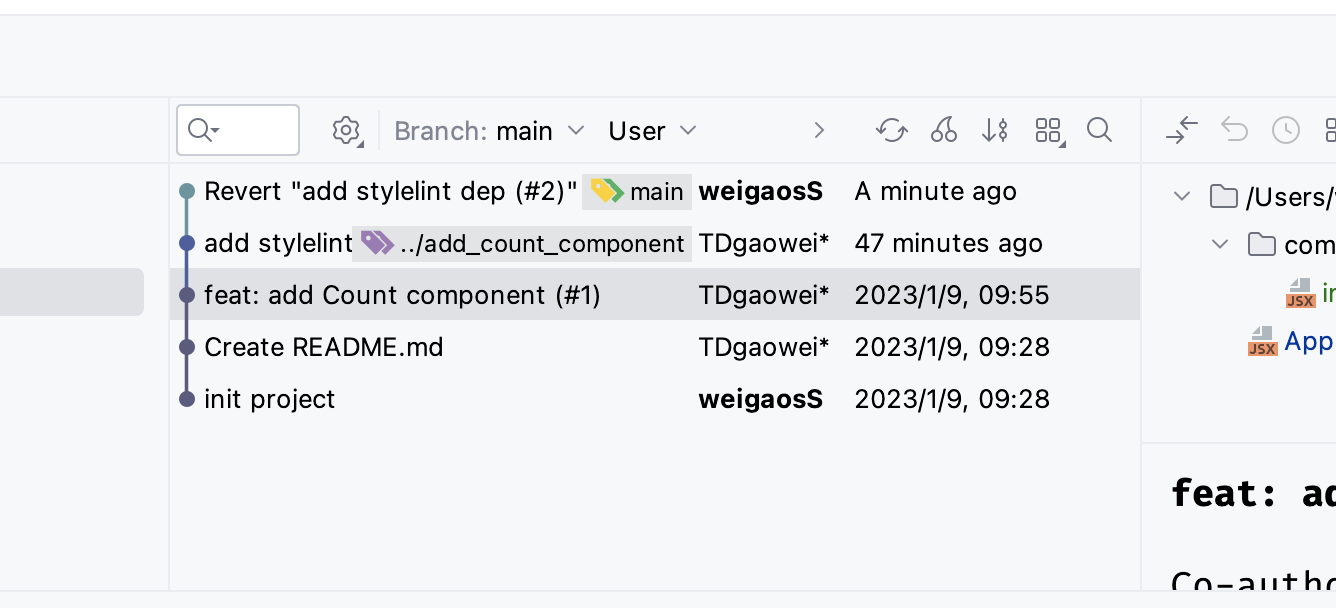The height and width of the screenshot is (608, 1336).
Task: Open the commit sort order icon
Action: click(x=995, y=130)
